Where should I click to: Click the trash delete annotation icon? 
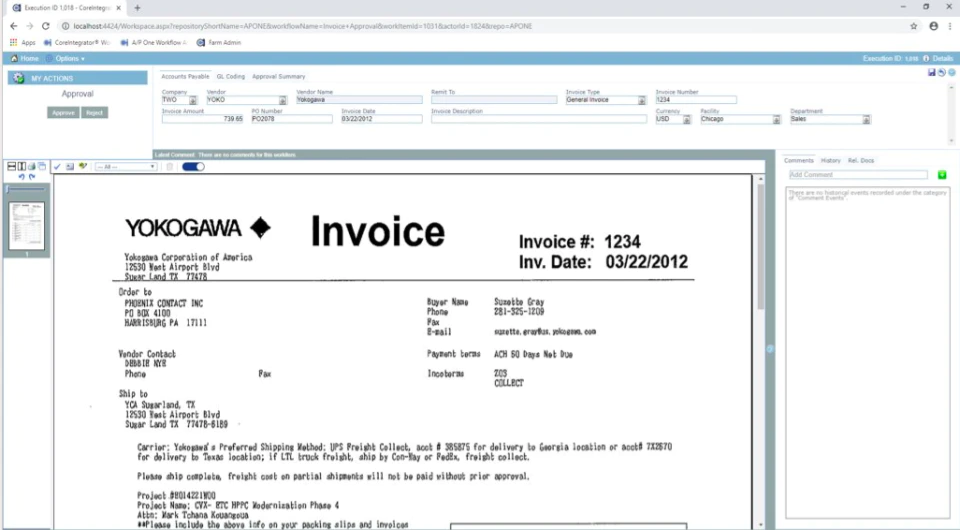170,166
